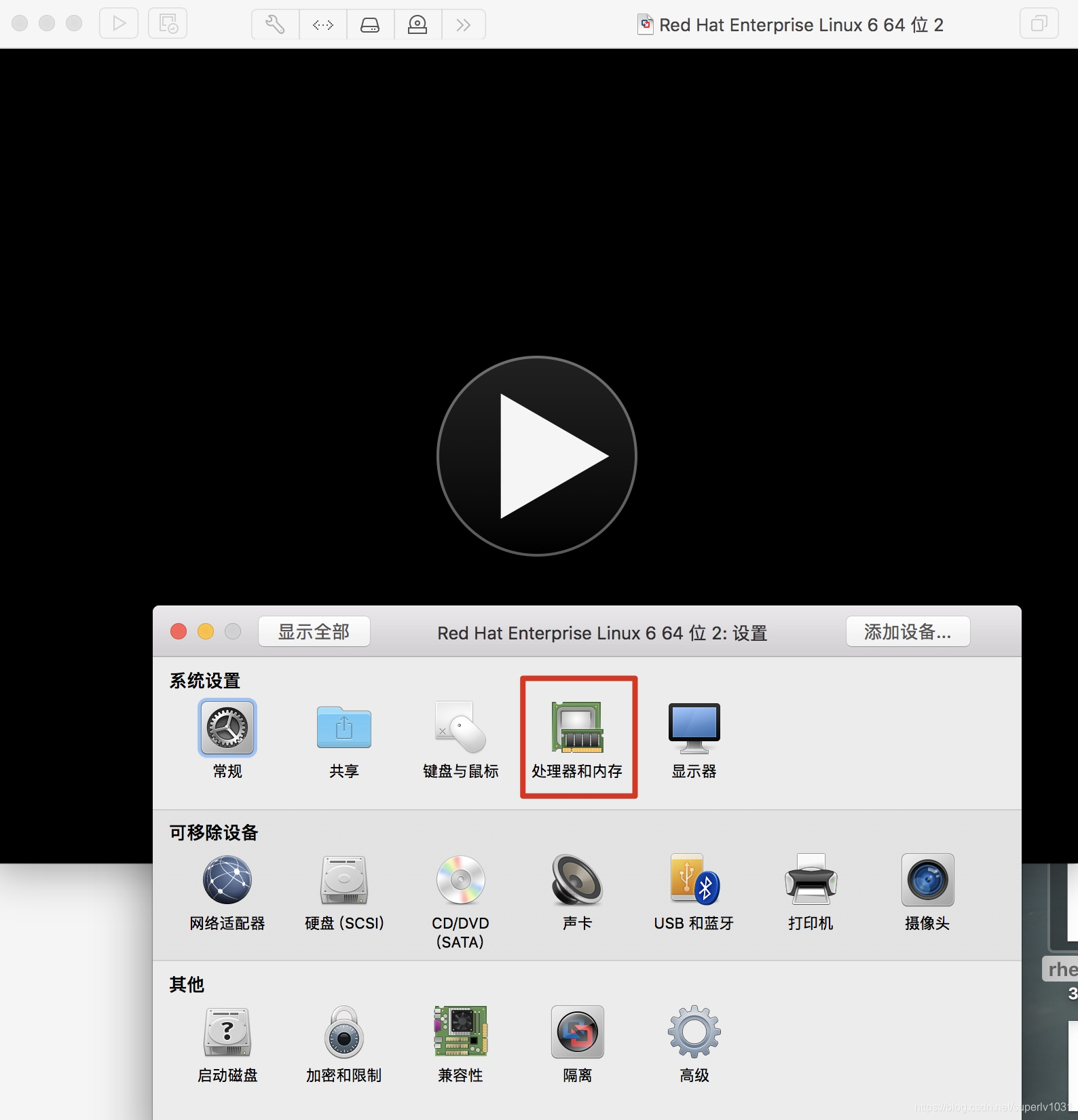Click the play toolbar button to start VM

119,24
